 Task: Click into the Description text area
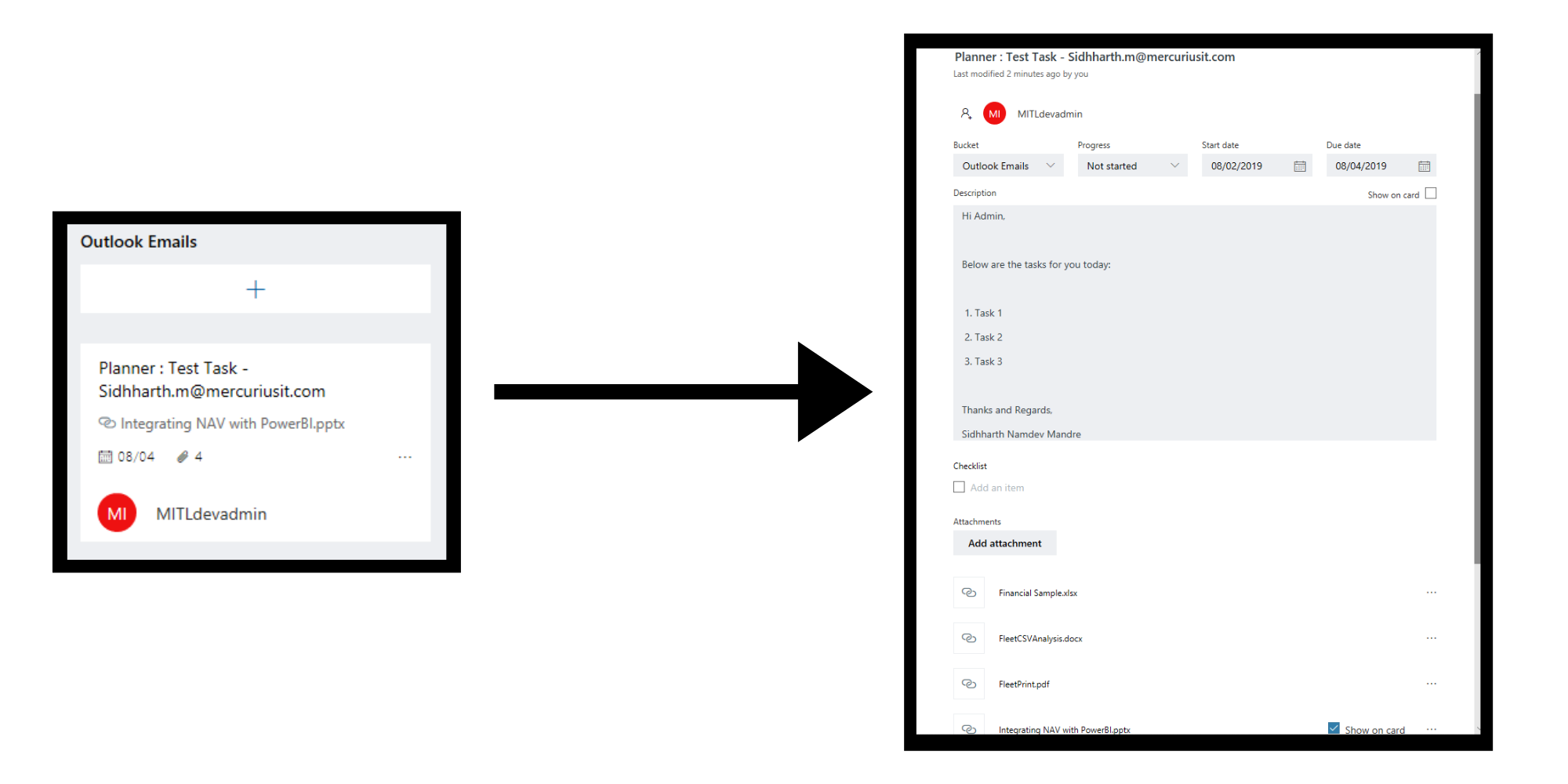tap(1195, 323)
